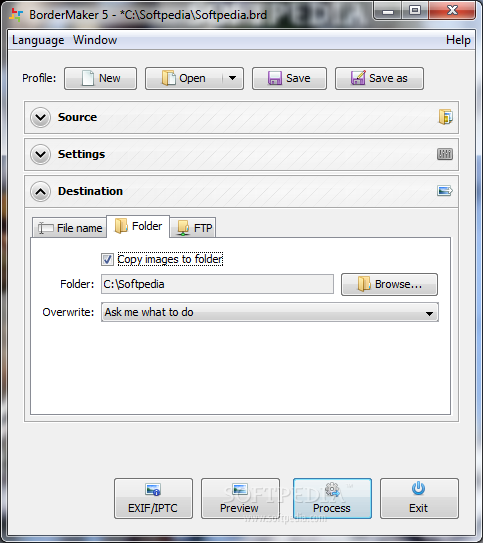This screenshot has height=543, width=483.
Task: Open the Language menu
Action: pyautogui.click(x=38, y=40)
